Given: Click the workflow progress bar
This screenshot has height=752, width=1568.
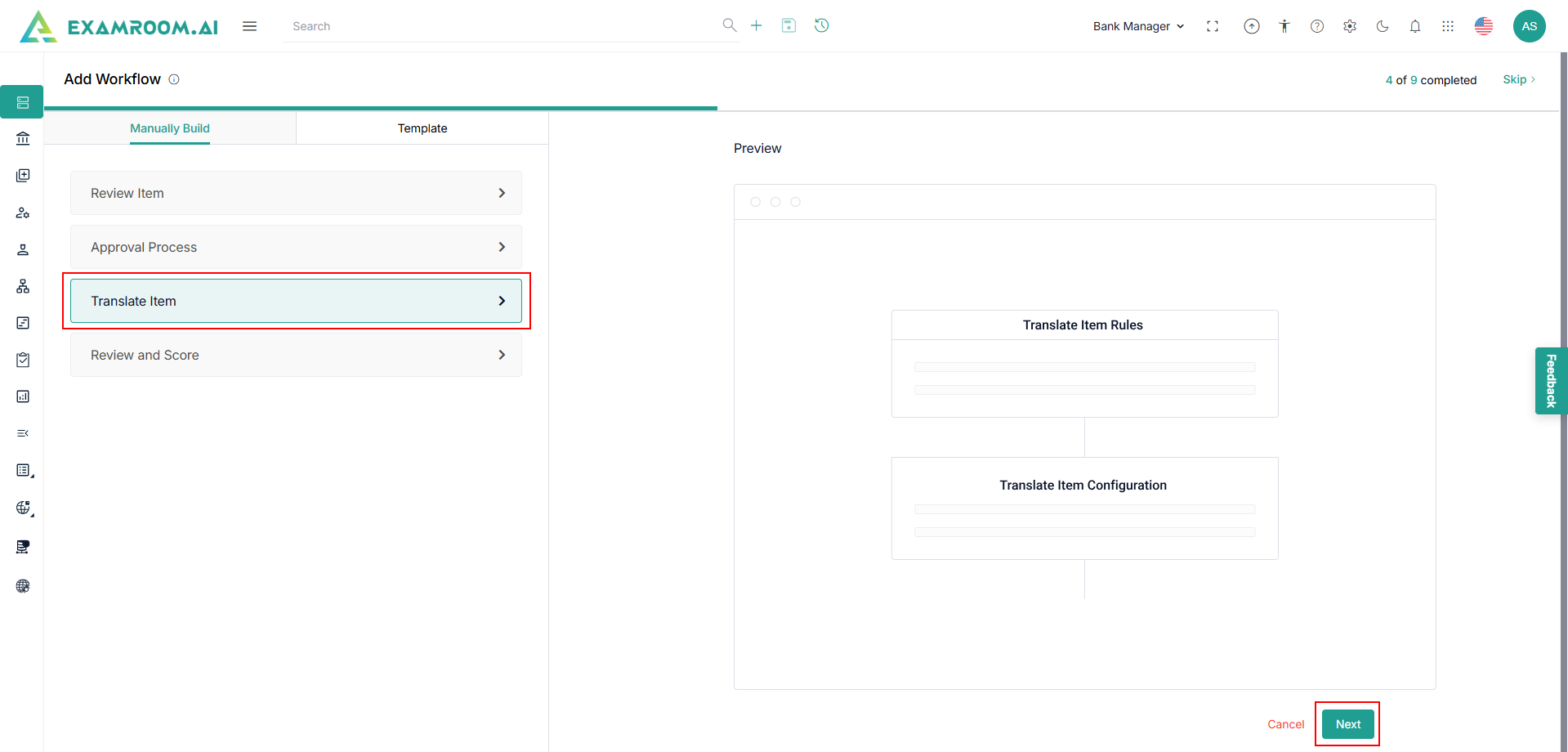Looking at the screenshot, I should pos(801,109).
